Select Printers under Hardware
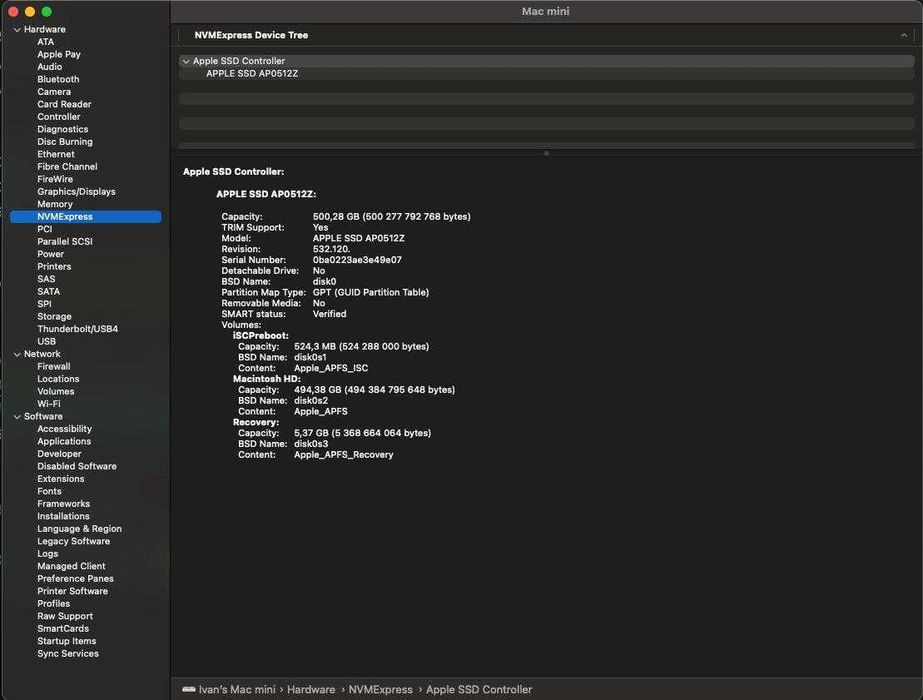923x700 pixels. 54,267
